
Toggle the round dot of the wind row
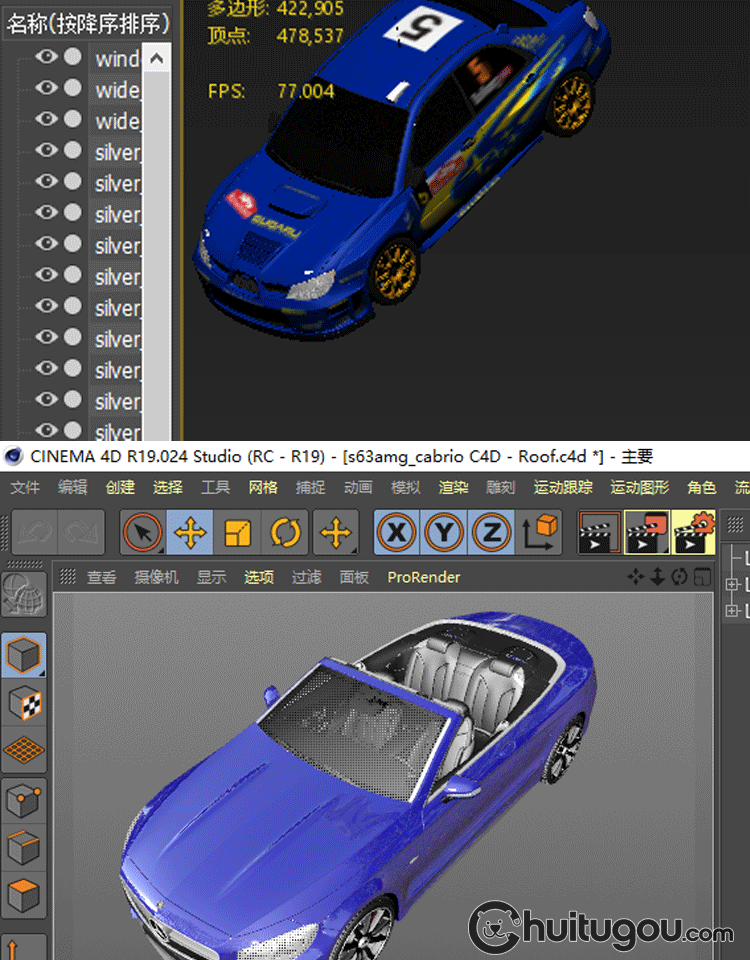[73, 56]
